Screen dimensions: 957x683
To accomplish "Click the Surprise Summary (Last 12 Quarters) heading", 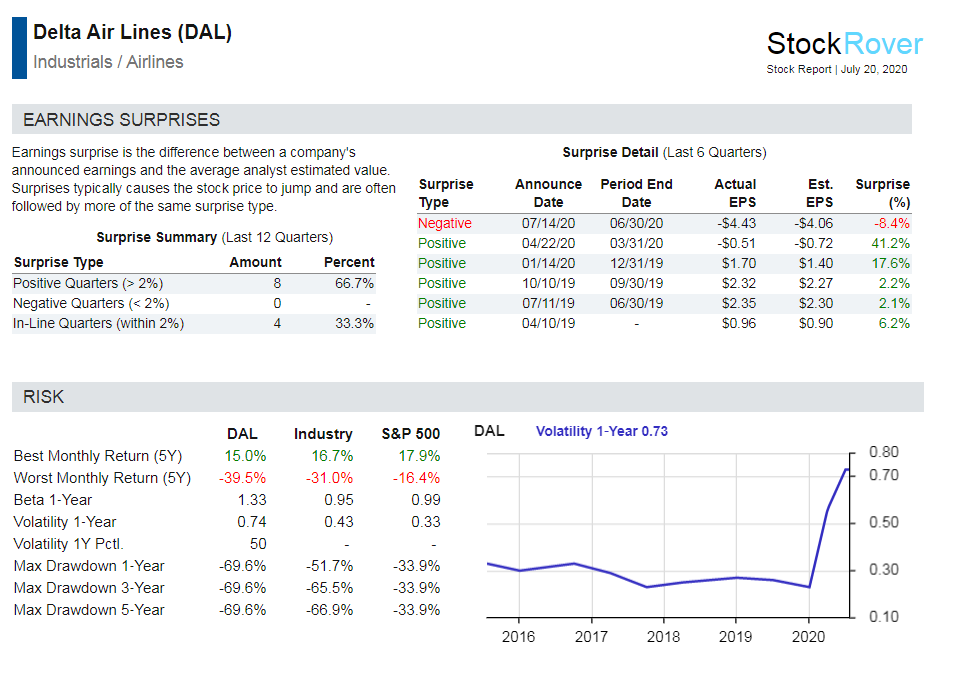I will coord(215,237).
